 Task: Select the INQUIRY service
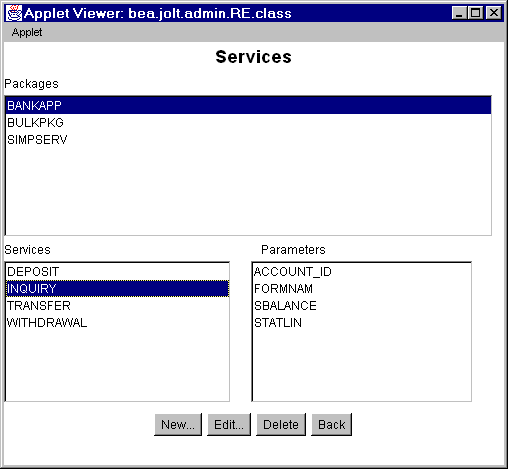(117, 288)
